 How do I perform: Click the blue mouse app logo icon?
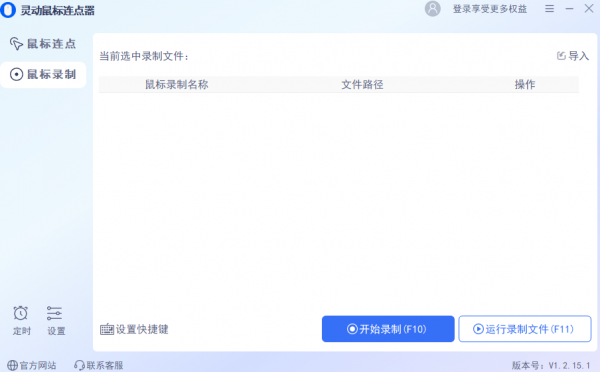tap(8, 10)
